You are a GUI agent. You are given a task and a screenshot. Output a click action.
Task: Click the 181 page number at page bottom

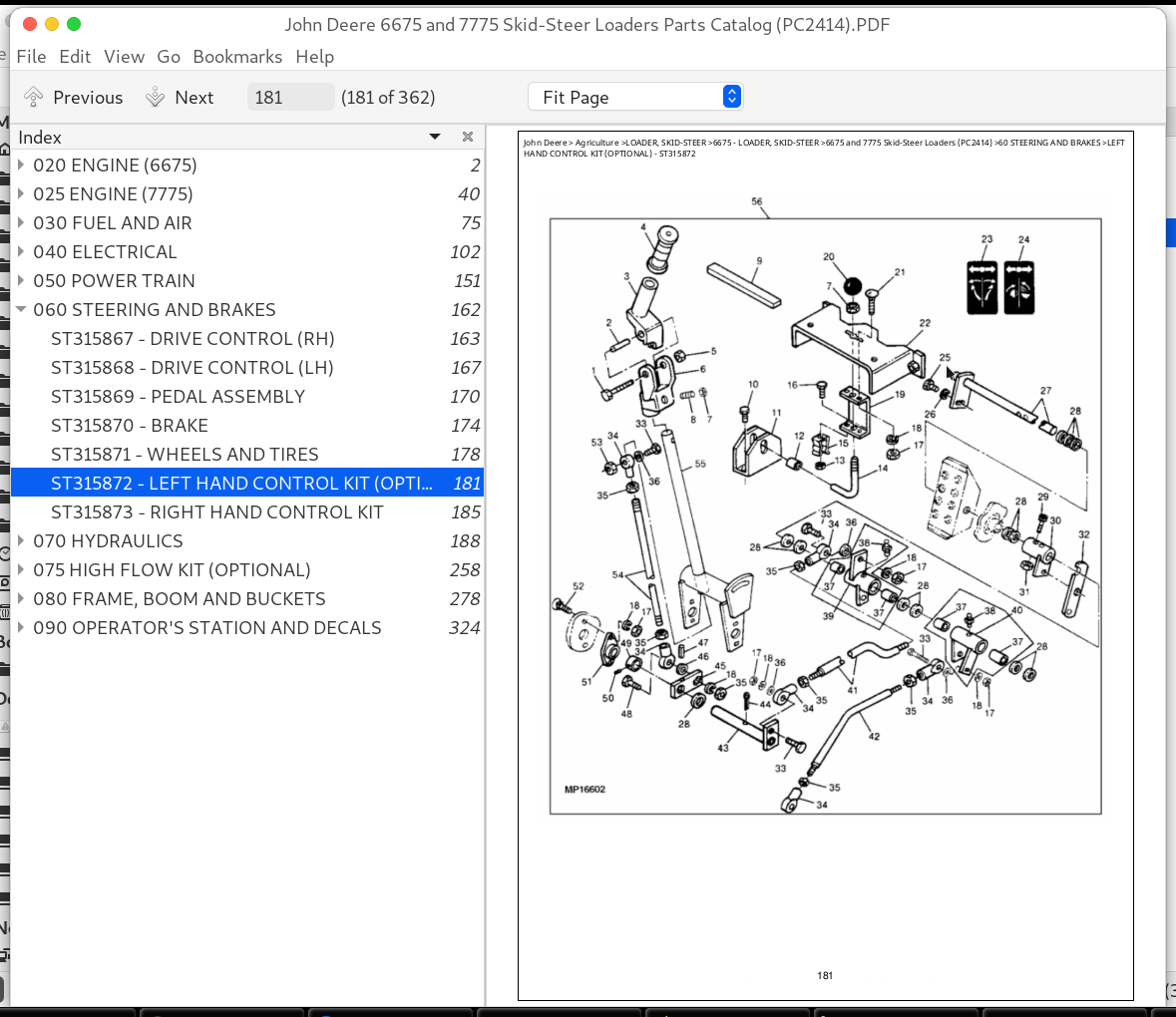pos(825,976)
